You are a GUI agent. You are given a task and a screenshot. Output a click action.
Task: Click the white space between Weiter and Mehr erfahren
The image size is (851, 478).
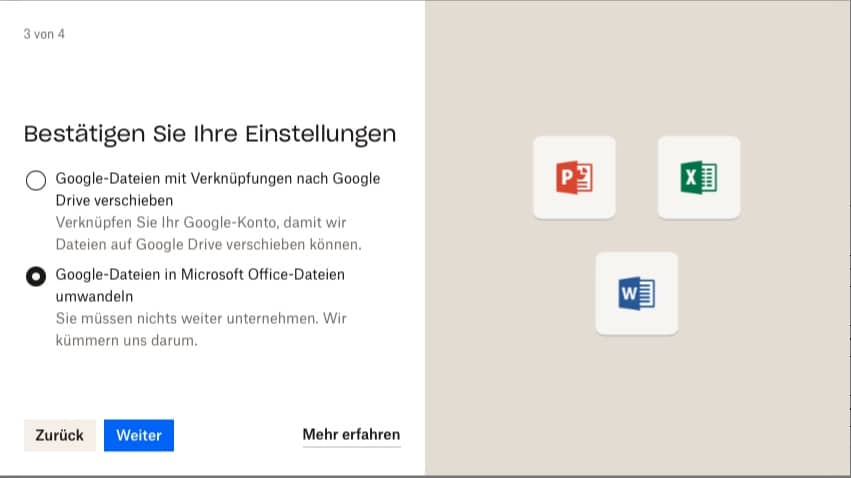point(238,435)
